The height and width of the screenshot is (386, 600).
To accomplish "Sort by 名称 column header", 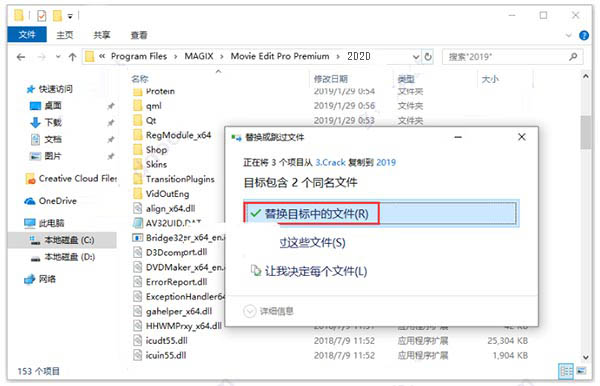I will click(140, 79).
